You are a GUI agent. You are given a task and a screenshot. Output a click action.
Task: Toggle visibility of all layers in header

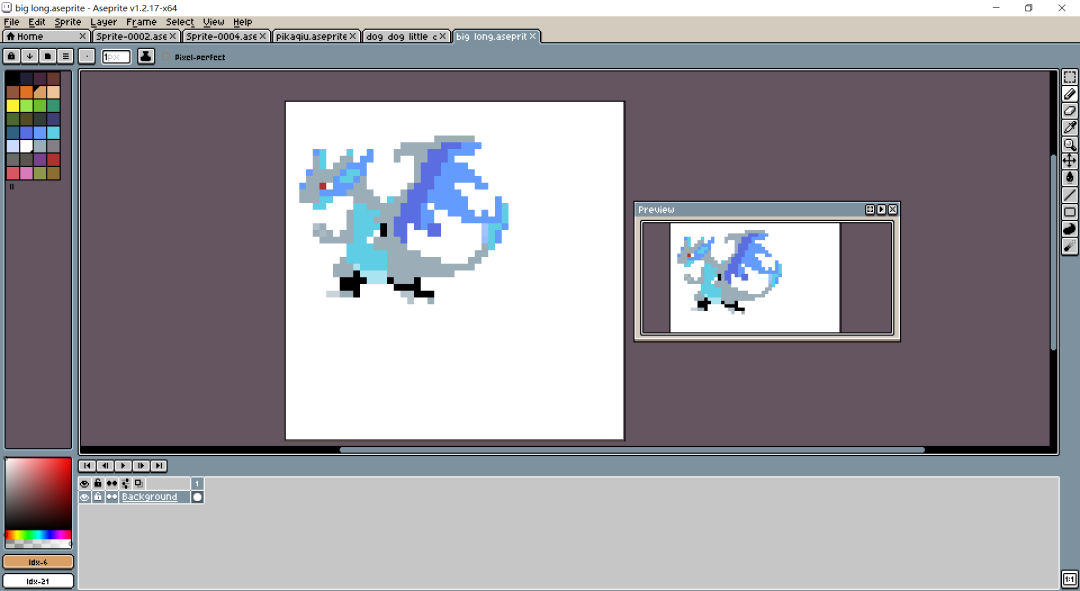click(x=85, y=484)
